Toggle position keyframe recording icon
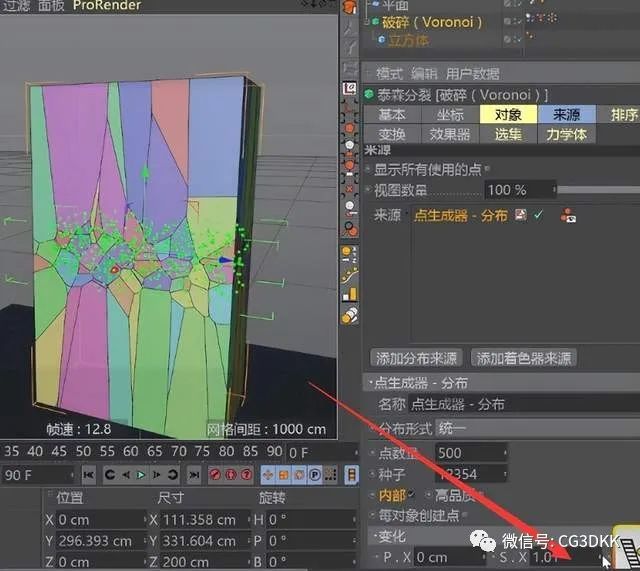 pos(268,475)
